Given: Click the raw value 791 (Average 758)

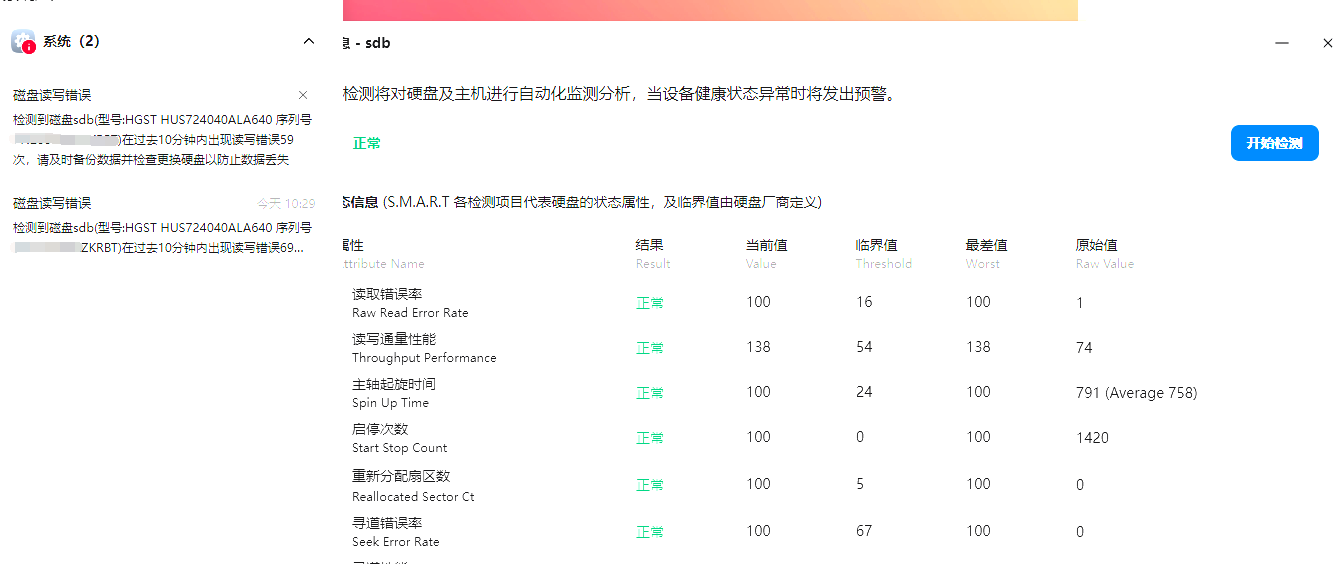Looking at the screenshot, I should pyautogui.click(x=1136, y=393).
